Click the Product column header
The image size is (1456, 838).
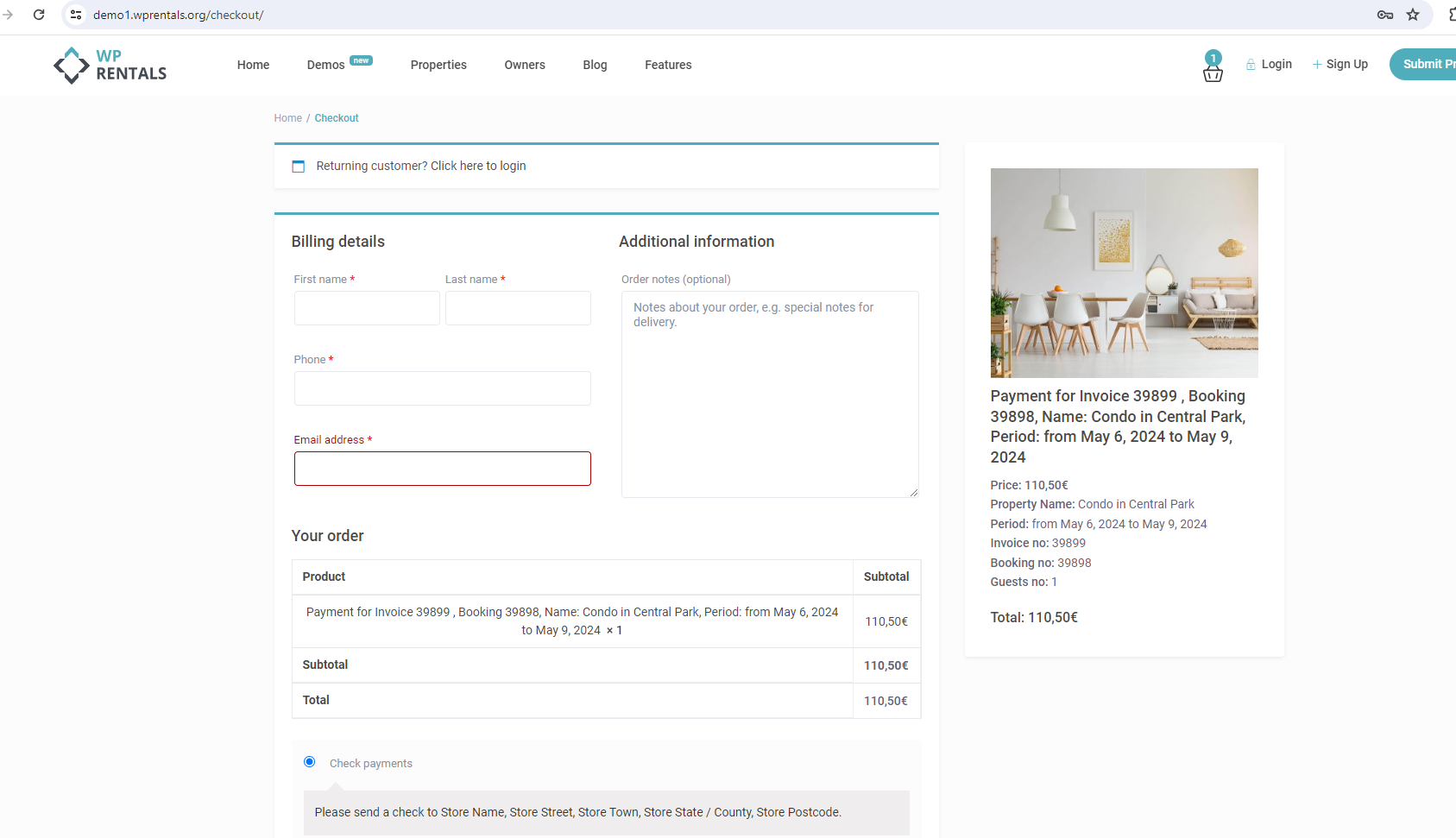(x=324, y=577)
